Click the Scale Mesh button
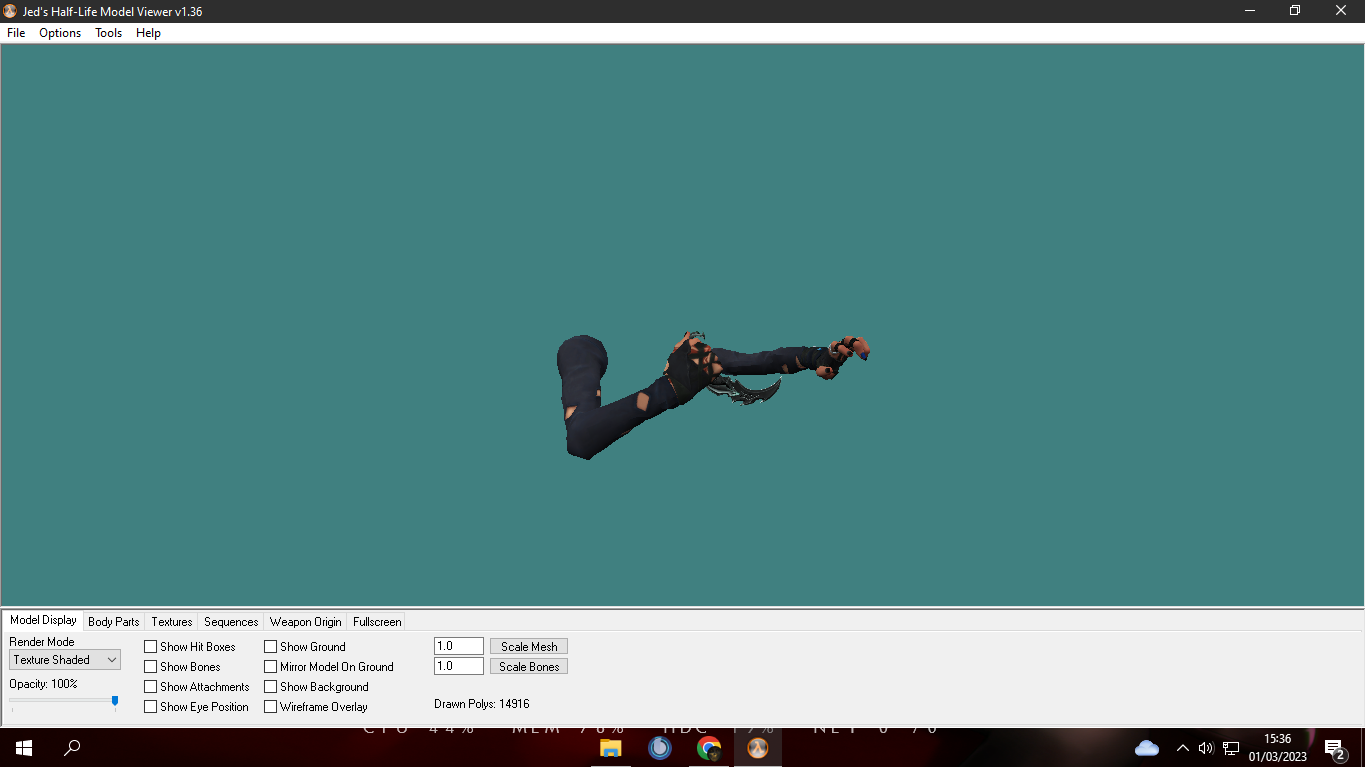Screen dimensions: 1365x767 coord(529,647)
